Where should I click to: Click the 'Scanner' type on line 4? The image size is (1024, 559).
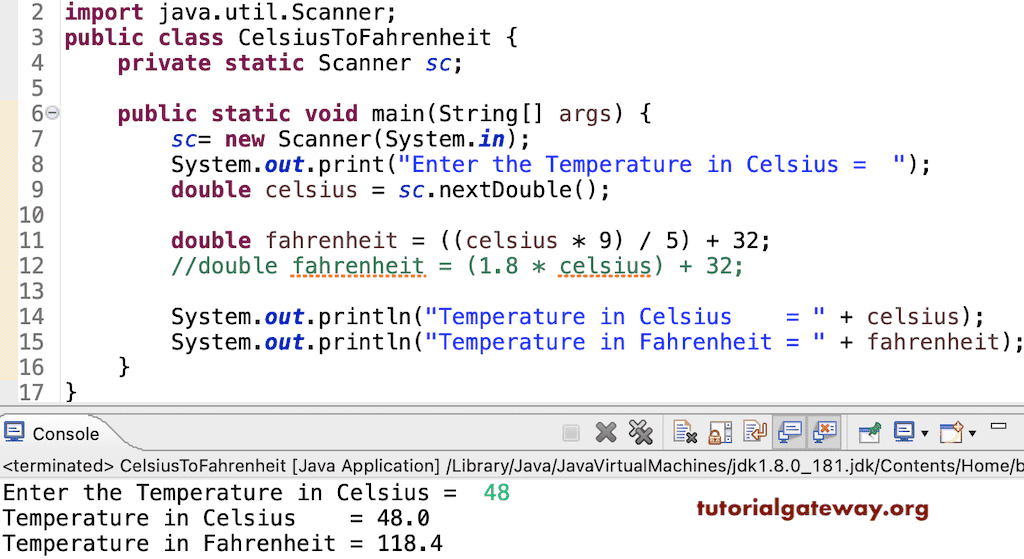[x=364, y=63]
